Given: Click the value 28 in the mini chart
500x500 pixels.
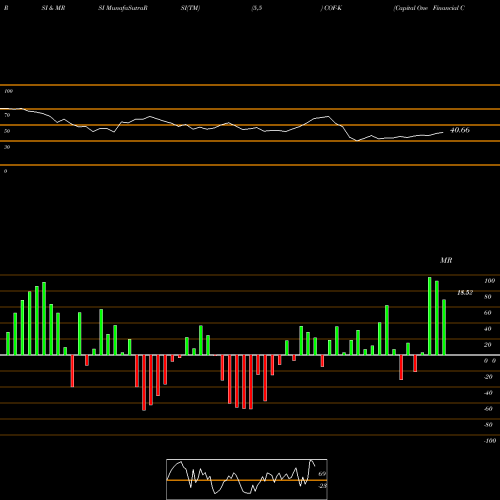Looking at the screenshot, I should point(322,486).
